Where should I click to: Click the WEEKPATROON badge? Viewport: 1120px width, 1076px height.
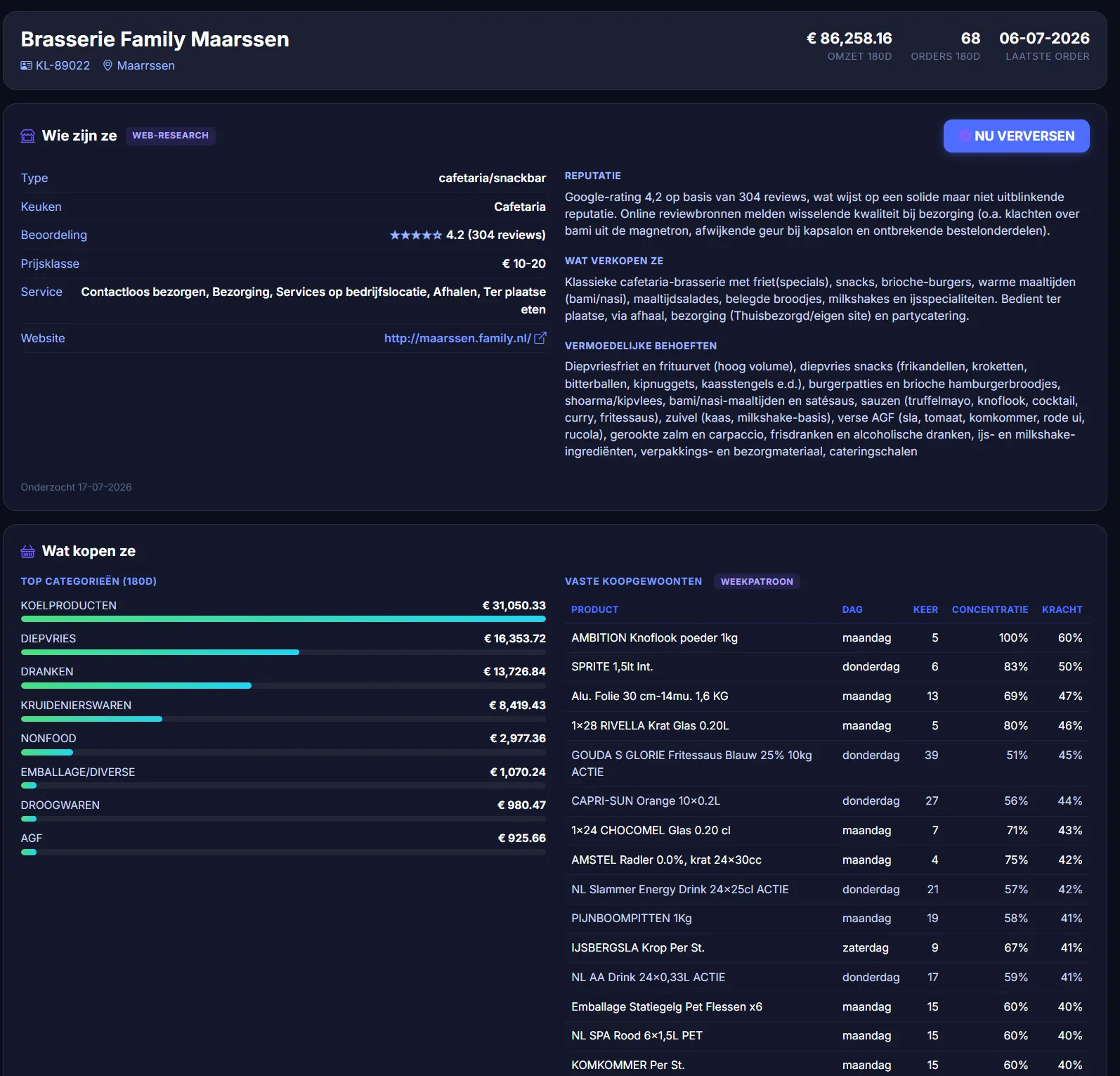click(x=757, y=581)
